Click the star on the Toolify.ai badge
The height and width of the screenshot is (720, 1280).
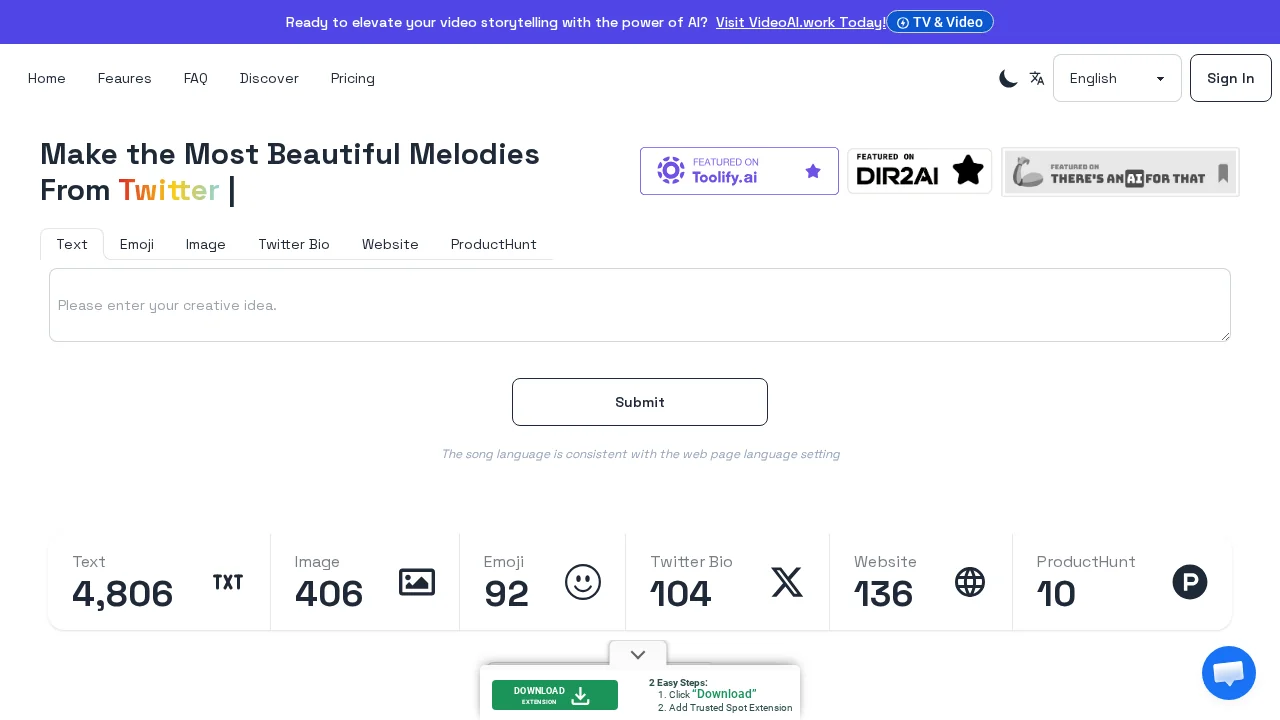pos(813,171)
